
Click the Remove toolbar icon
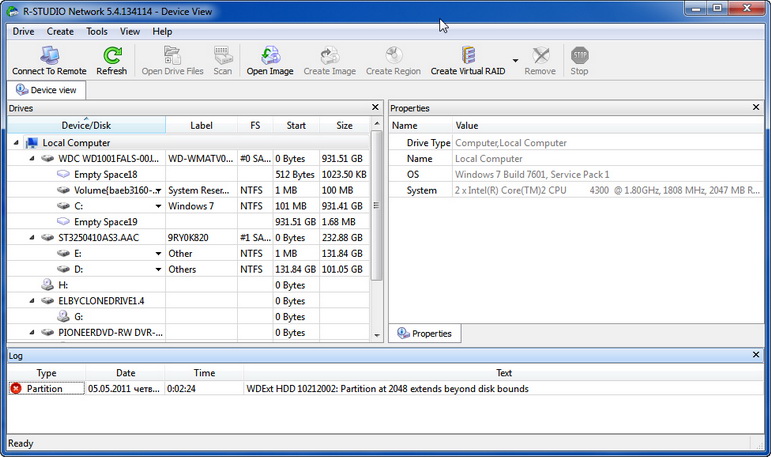[540, 56]
